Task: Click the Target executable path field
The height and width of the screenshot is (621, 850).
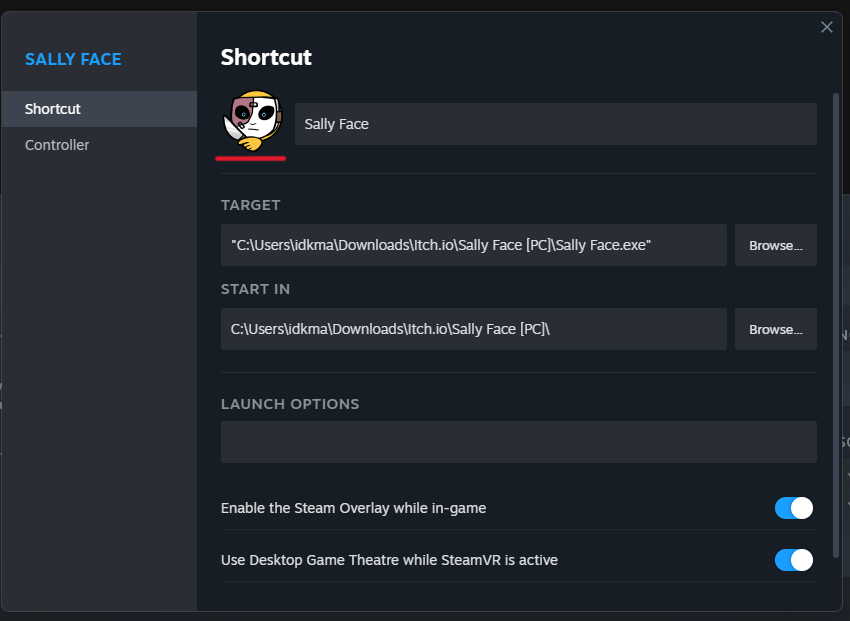Action: tap(473, 245)
